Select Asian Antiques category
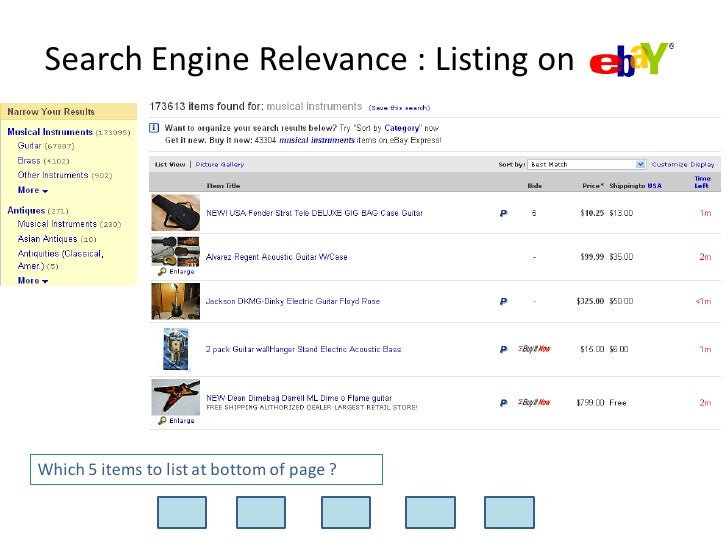Screen dimensions: 728x546 point(47,239)
